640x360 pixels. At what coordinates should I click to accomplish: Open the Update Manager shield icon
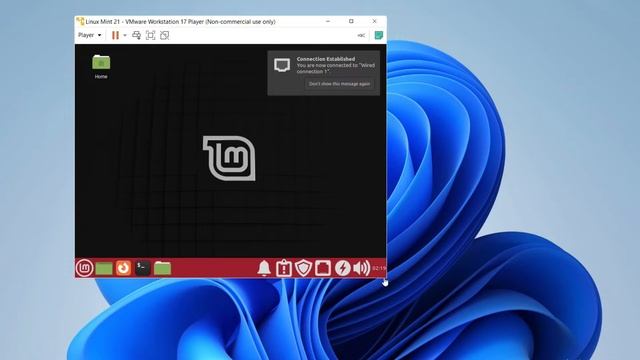coord(303,268)
